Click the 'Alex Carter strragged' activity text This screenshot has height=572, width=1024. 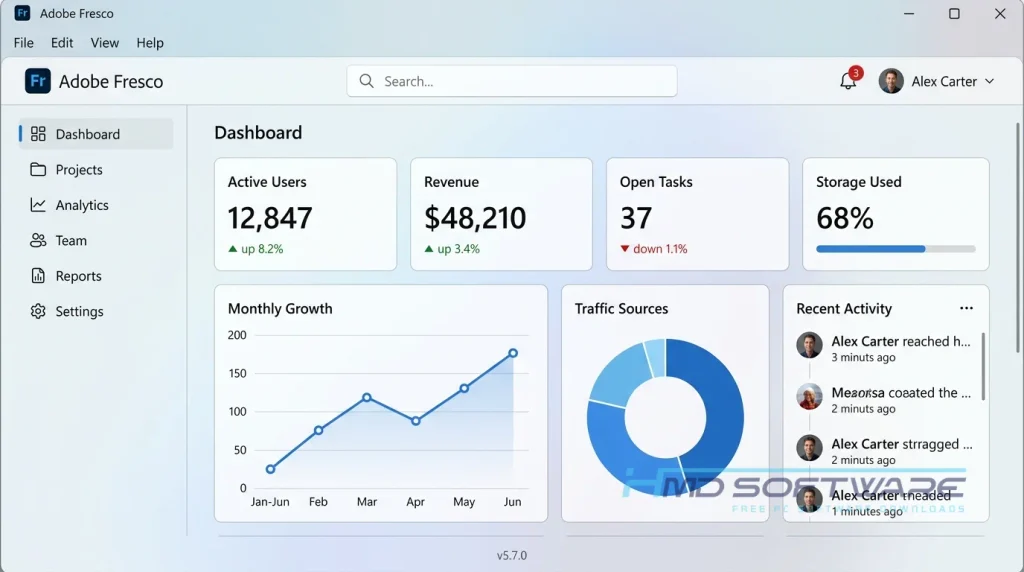click(902, 444)
